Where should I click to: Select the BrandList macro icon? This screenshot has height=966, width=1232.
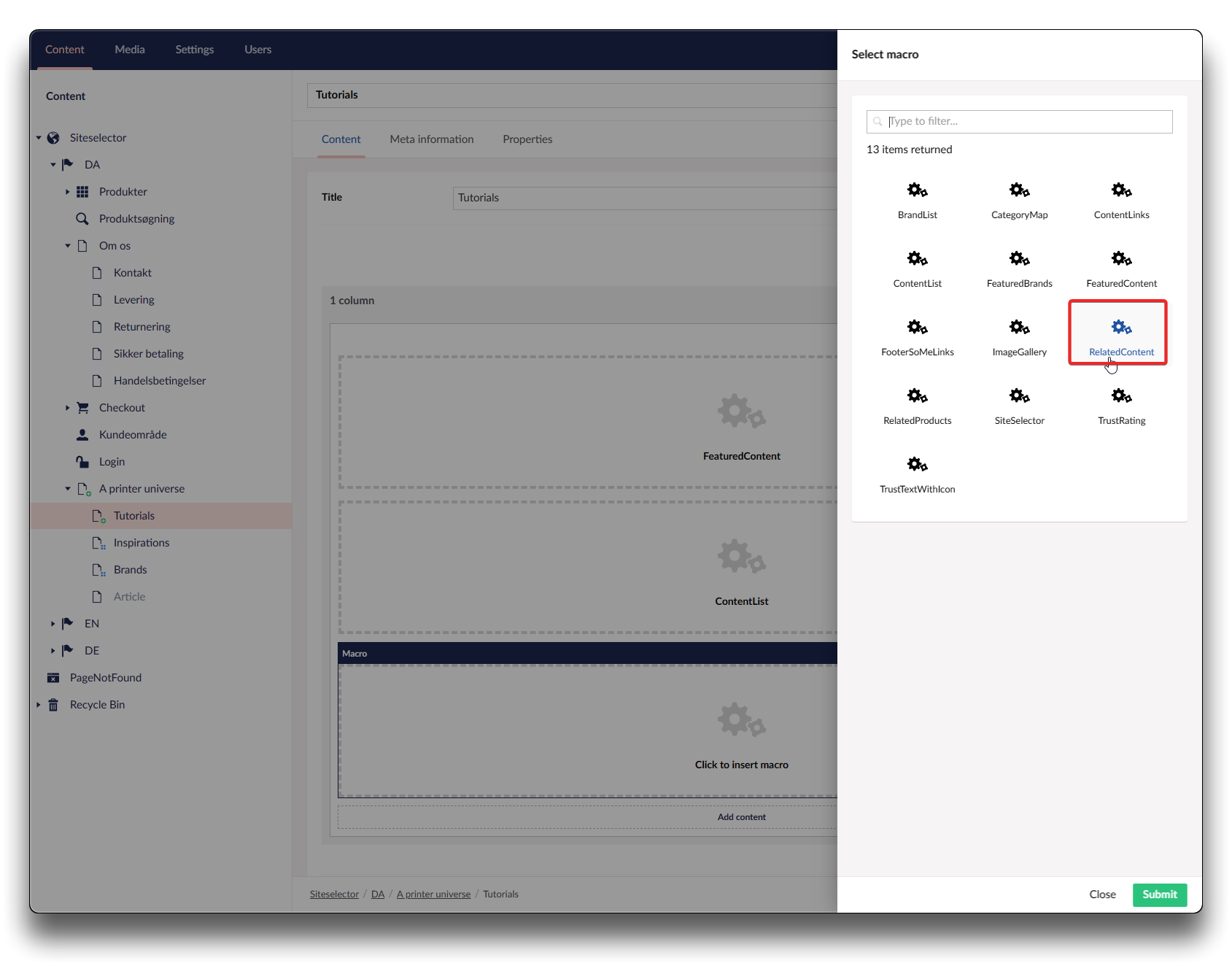click(x=917, y=191)
